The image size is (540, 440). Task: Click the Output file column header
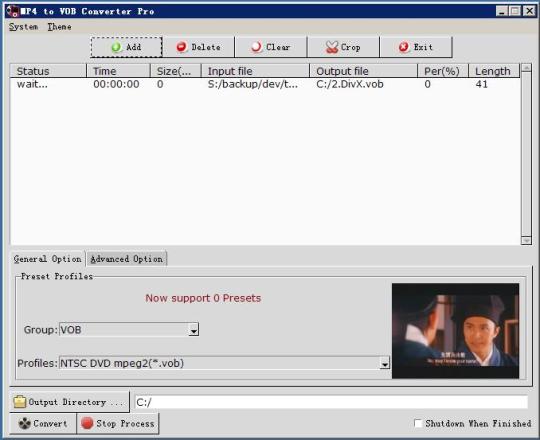363,71
